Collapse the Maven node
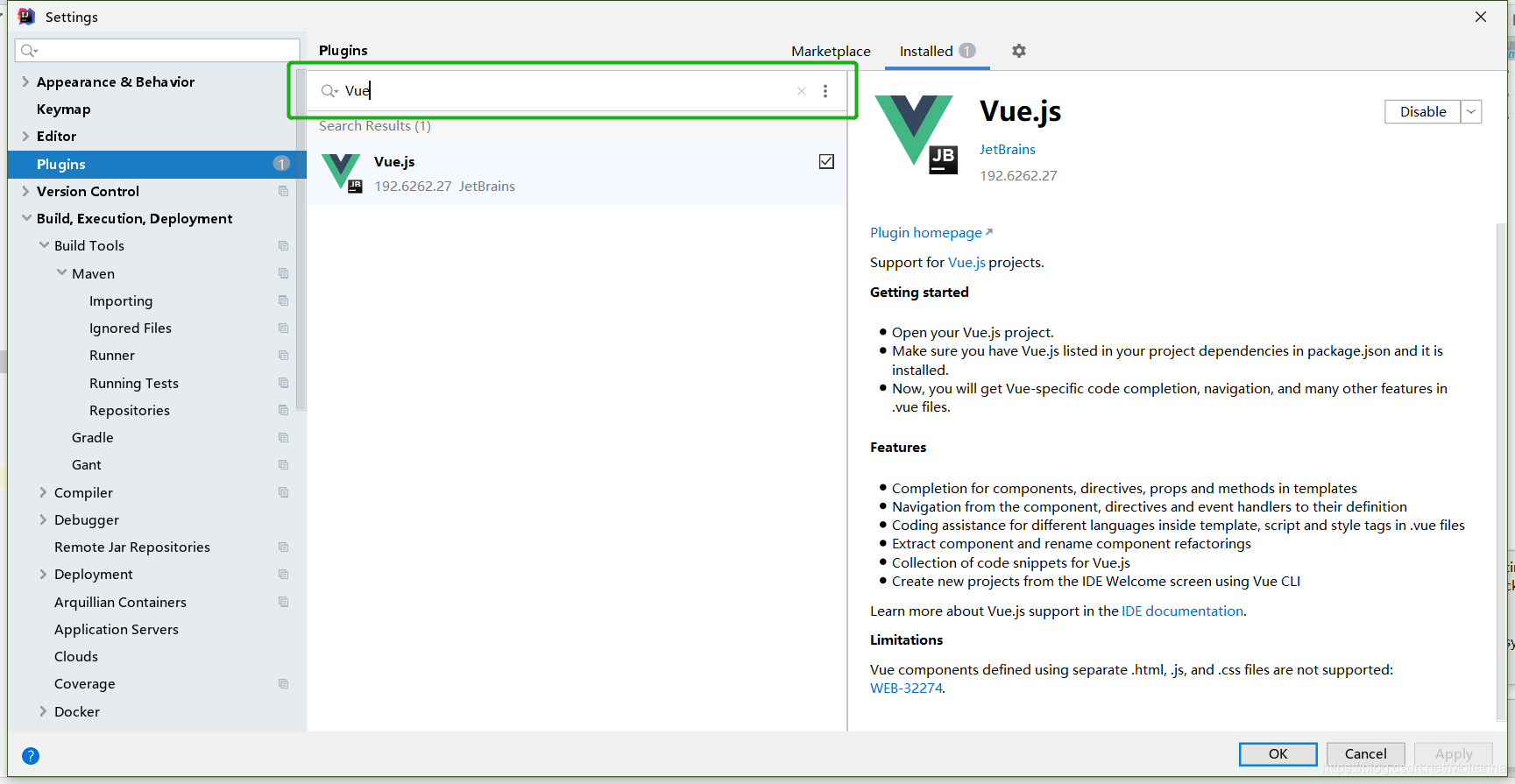 point(61,273)
